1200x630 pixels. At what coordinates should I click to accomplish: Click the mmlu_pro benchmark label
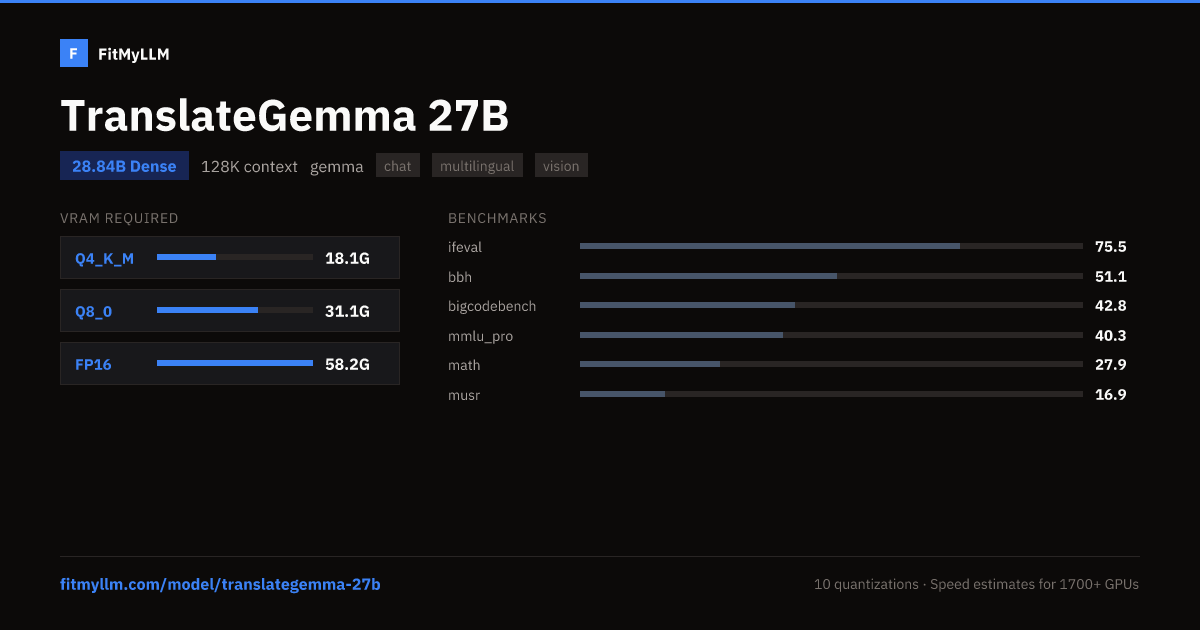pyautogui.click(x=480, y=336)
